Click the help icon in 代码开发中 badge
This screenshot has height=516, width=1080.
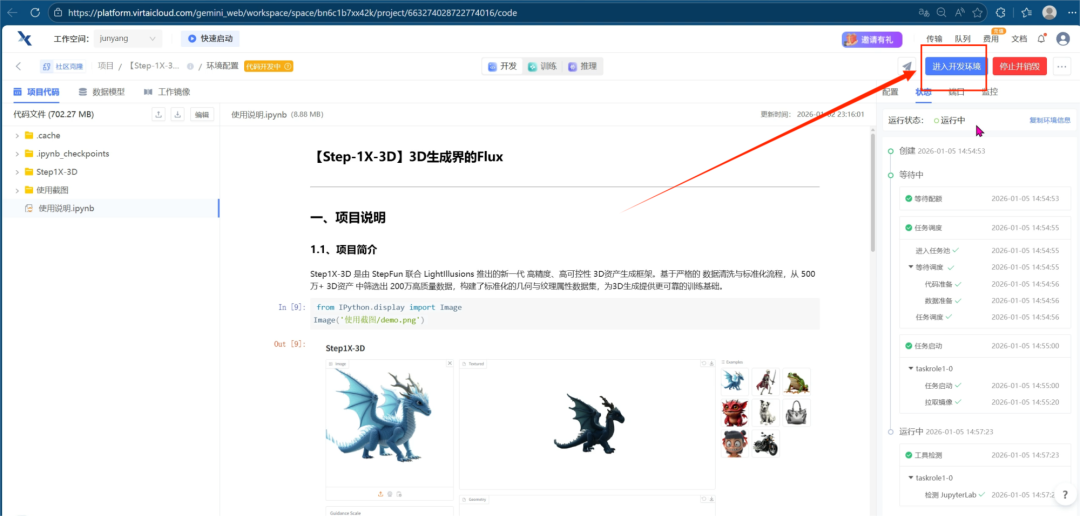(x=288, y=66)
